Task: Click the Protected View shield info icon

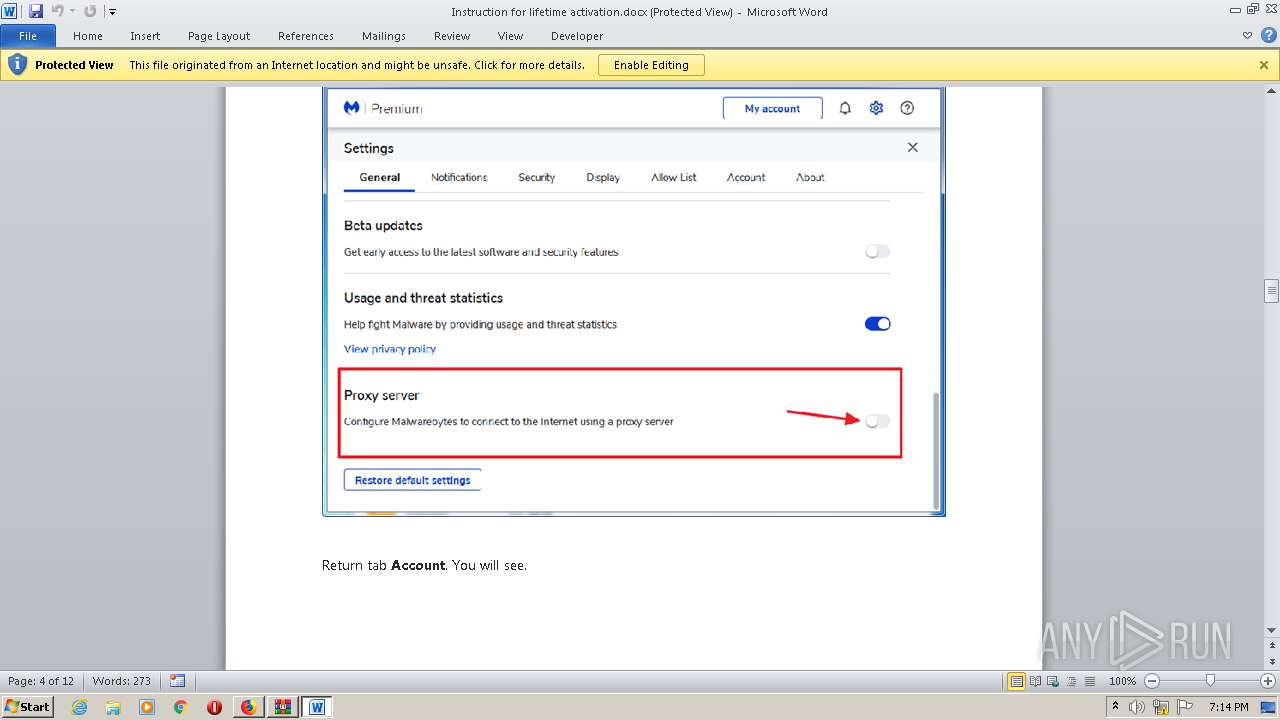Action: [x=17, y=65]
